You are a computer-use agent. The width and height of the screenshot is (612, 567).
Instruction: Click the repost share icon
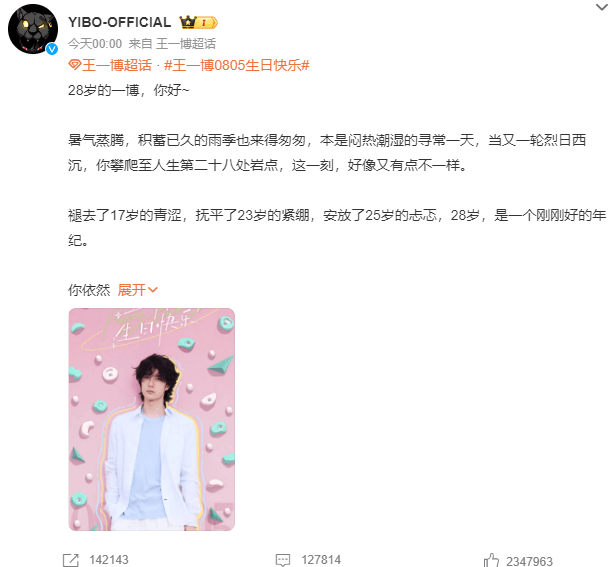pos(71,560)
